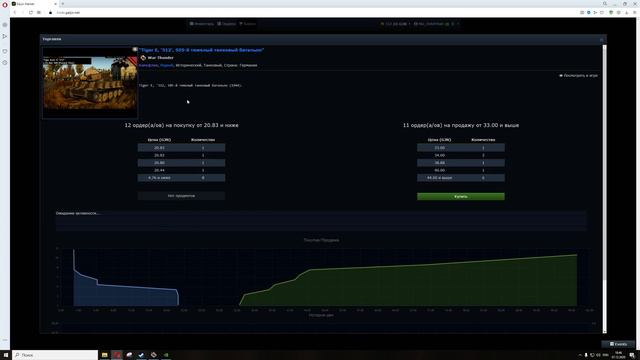Viewport: 640px width, 360px height.
Task: Show hidden tray icons with the chevron
Action: [580, 355]
